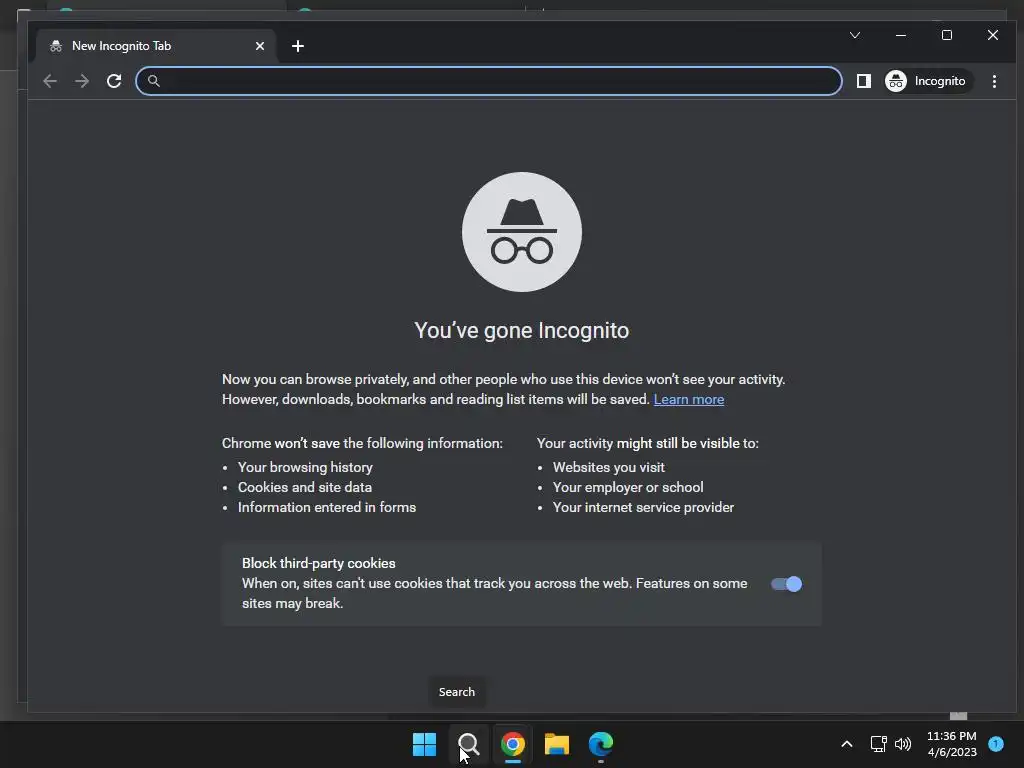Click 'Your internet service provider' item
1024x768 pixels.
point(643,507)
